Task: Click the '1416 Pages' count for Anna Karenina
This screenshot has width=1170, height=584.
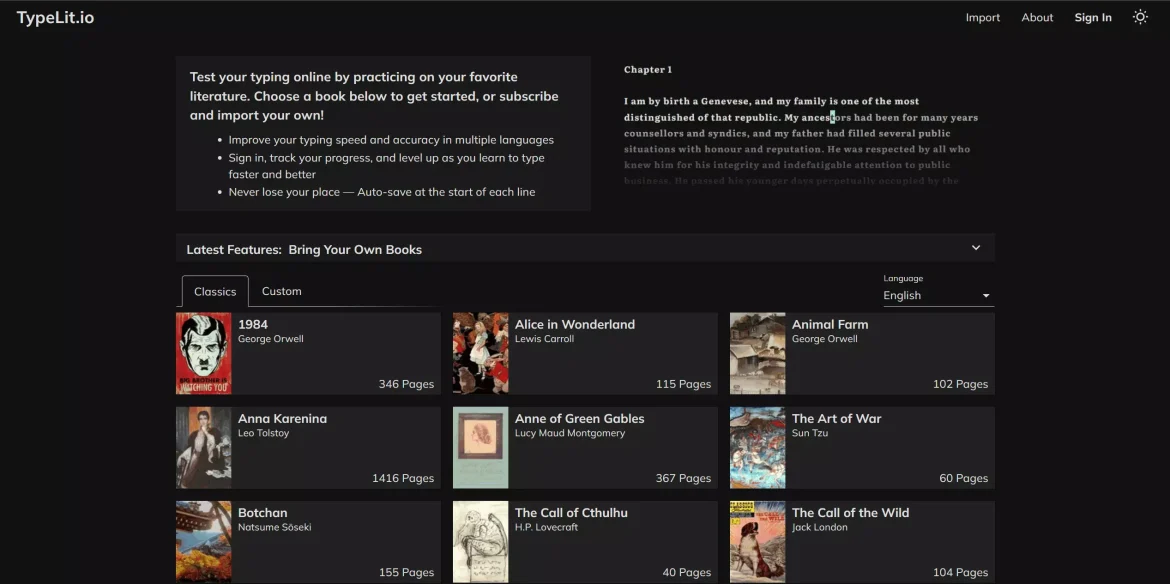Action: pyautogui.click(x=403, y=478)
